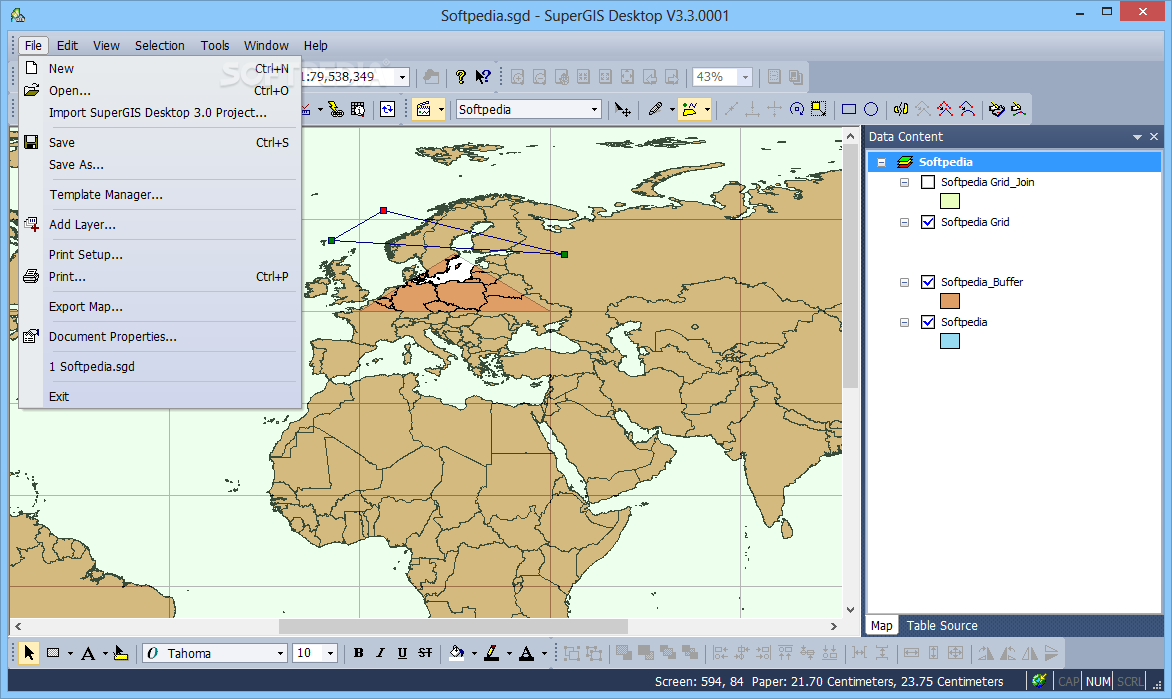Open the map scale dropdown arrow
The image size is (1172, 699).
coord(402,77)
